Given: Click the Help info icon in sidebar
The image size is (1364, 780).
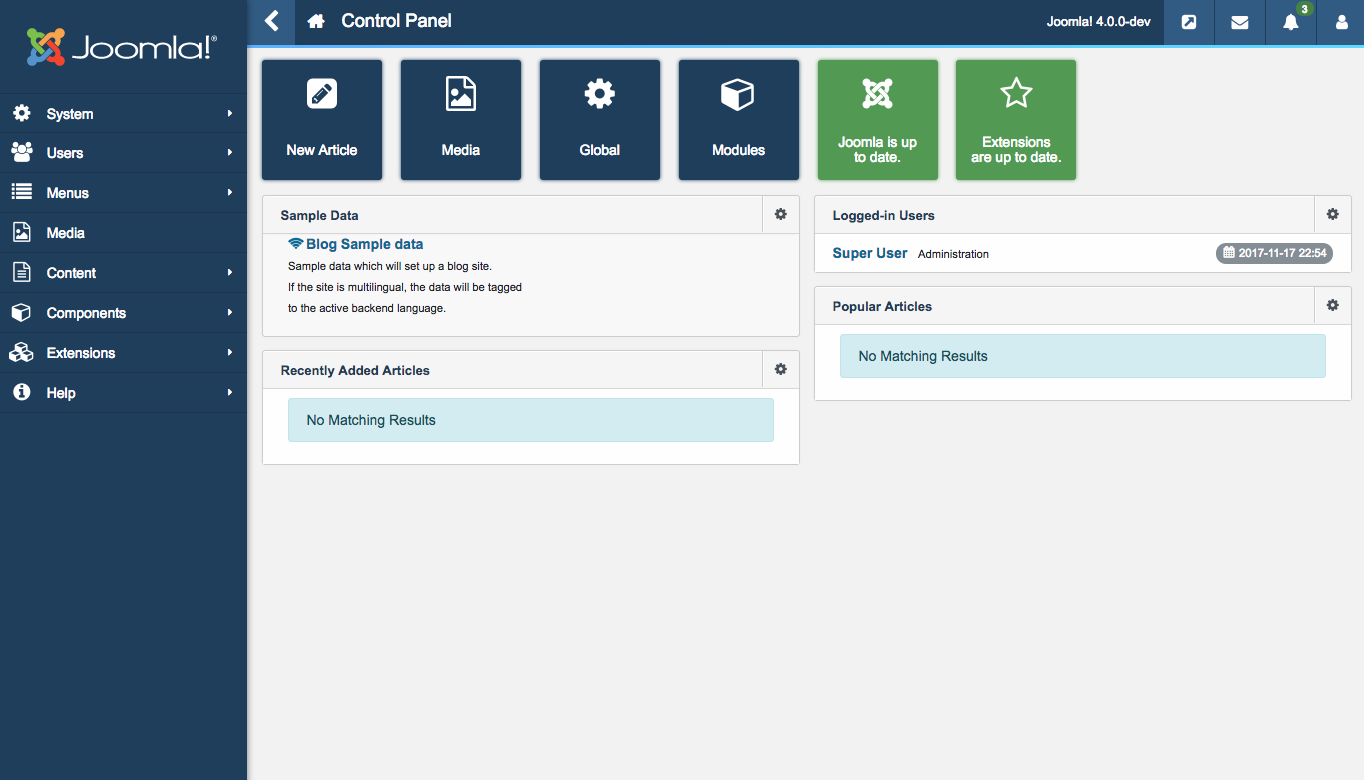Looking at the screenshot, I should [x=21, y=392].
